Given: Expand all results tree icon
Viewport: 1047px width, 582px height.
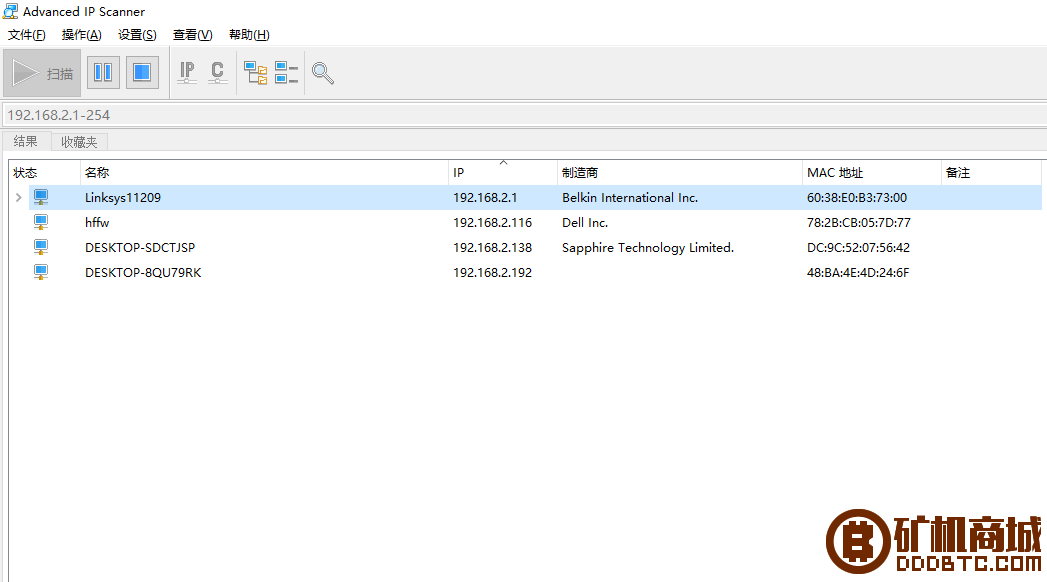Looking at the screenshot, I should coord(255,73).
